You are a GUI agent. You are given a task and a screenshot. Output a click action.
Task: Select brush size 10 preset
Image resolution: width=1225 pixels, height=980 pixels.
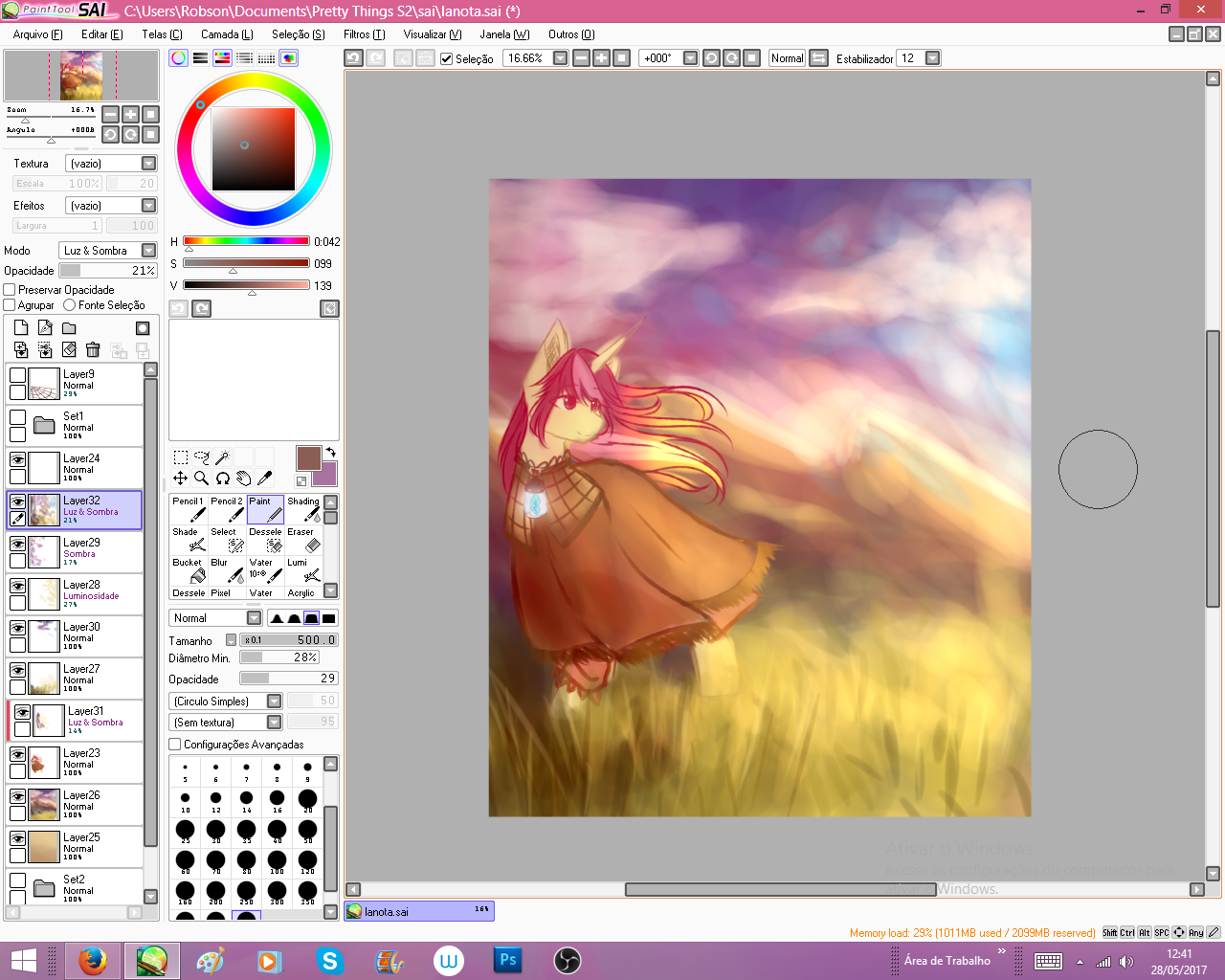pyautogui.click(x=186, y=801)
